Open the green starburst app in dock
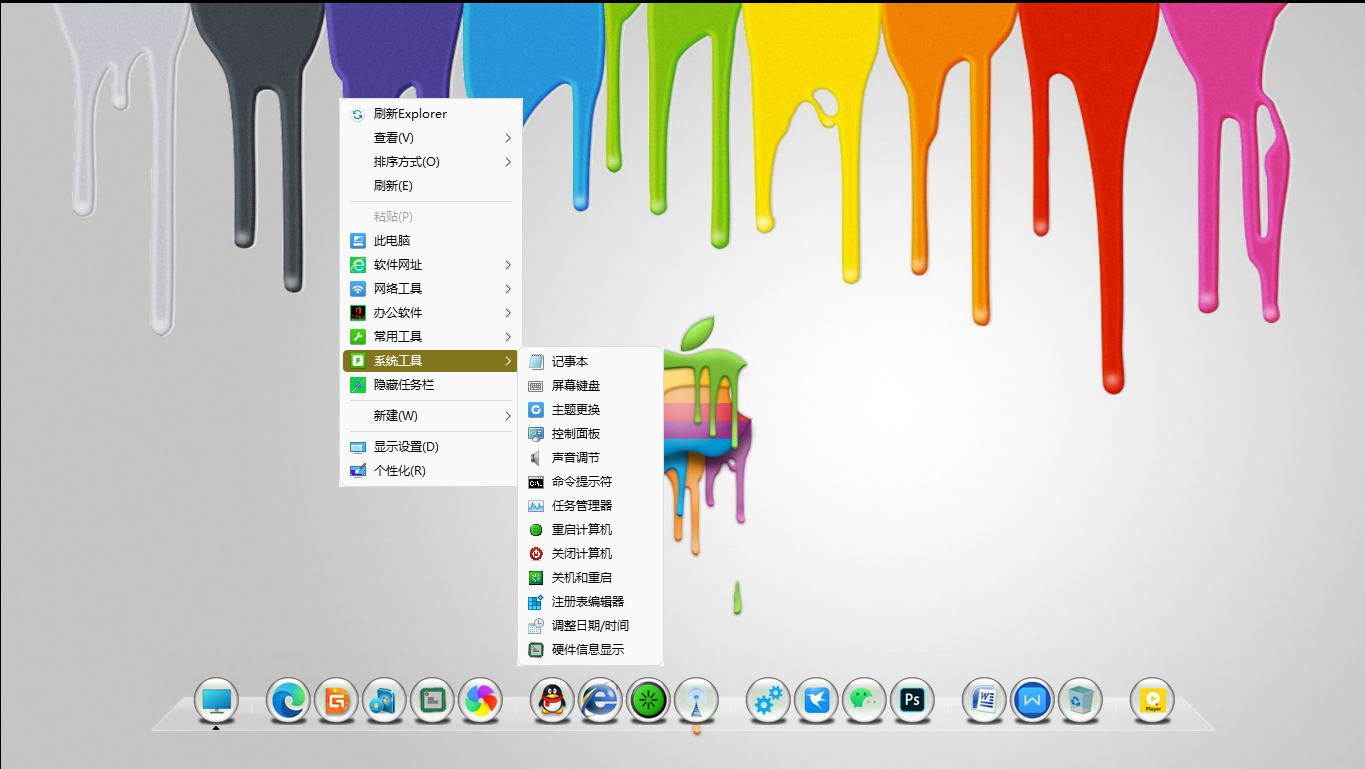Screen dimensions: 1365x769 coord(648,701)
